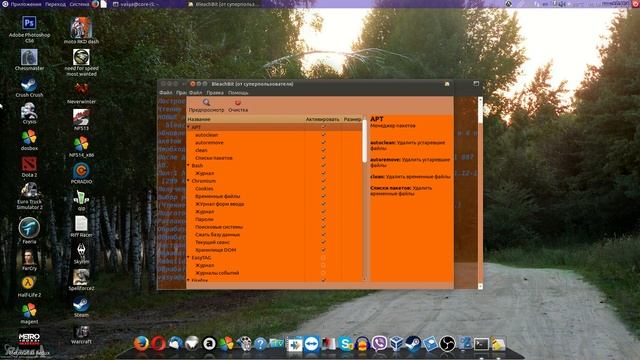
Task: Open the Переход menu in top panel
Action: click(x=55, y=4)
